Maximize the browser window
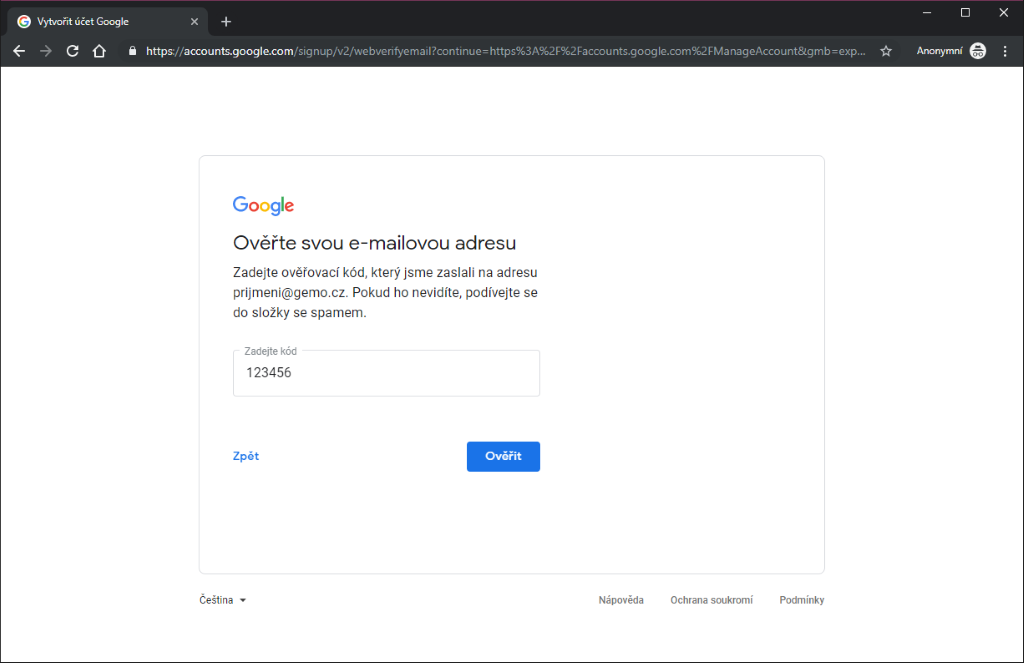Image resolution: width=1024 pixels, height=663 pixels. click(x=965, y=12)
